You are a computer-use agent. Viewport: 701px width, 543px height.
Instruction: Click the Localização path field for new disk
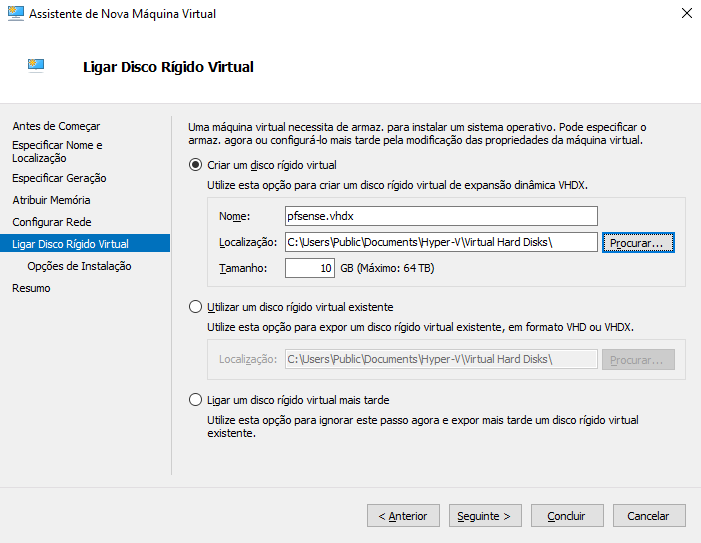(440, 242)
